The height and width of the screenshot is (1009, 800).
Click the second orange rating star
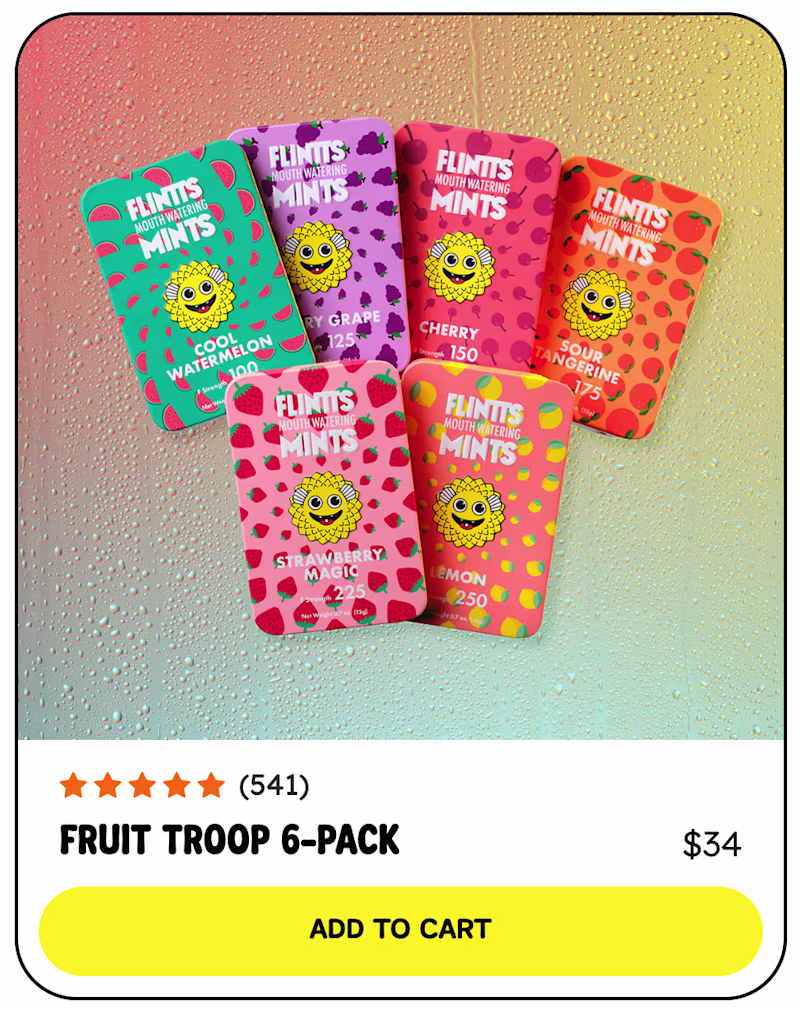pos(108,786)
